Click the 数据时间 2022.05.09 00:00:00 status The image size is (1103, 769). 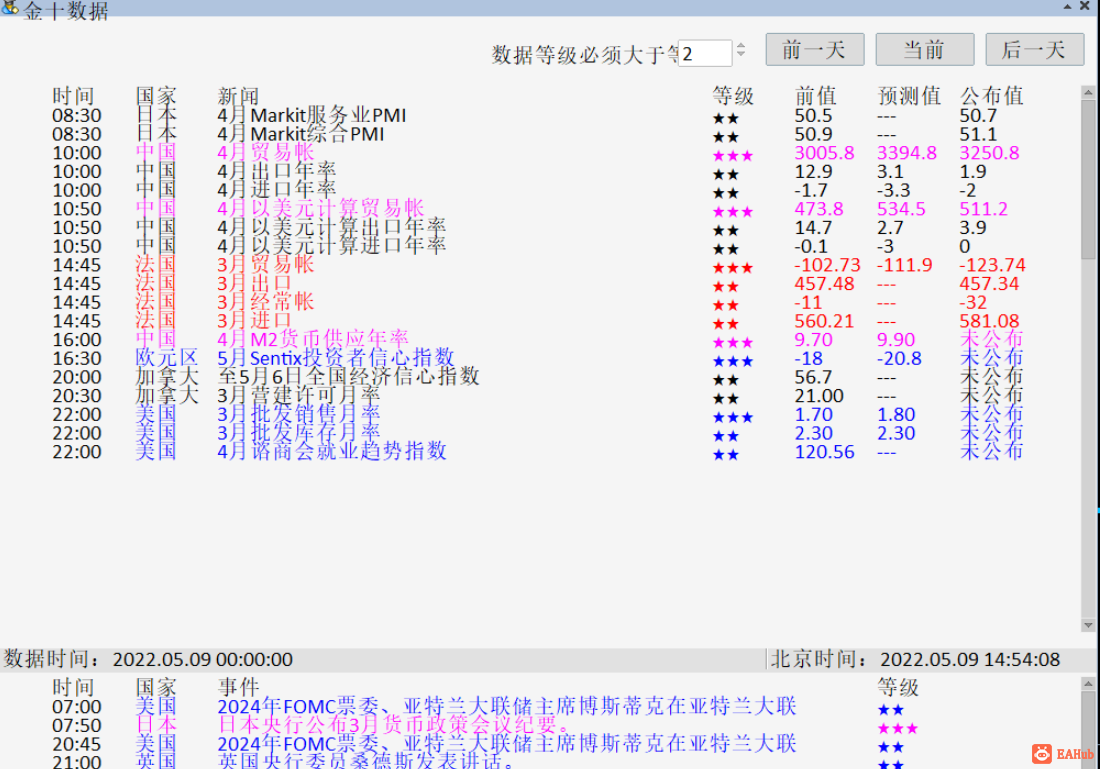(x=148, y=659)
